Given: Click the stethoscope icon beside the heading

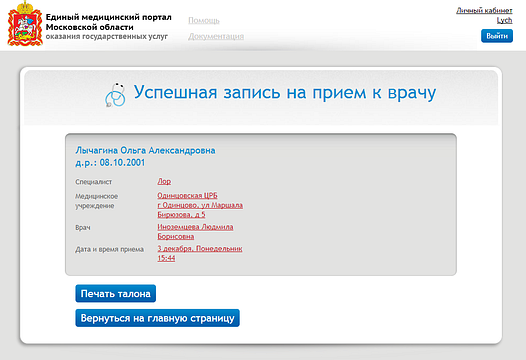Looking at the screenshot, I should point(115,95).
